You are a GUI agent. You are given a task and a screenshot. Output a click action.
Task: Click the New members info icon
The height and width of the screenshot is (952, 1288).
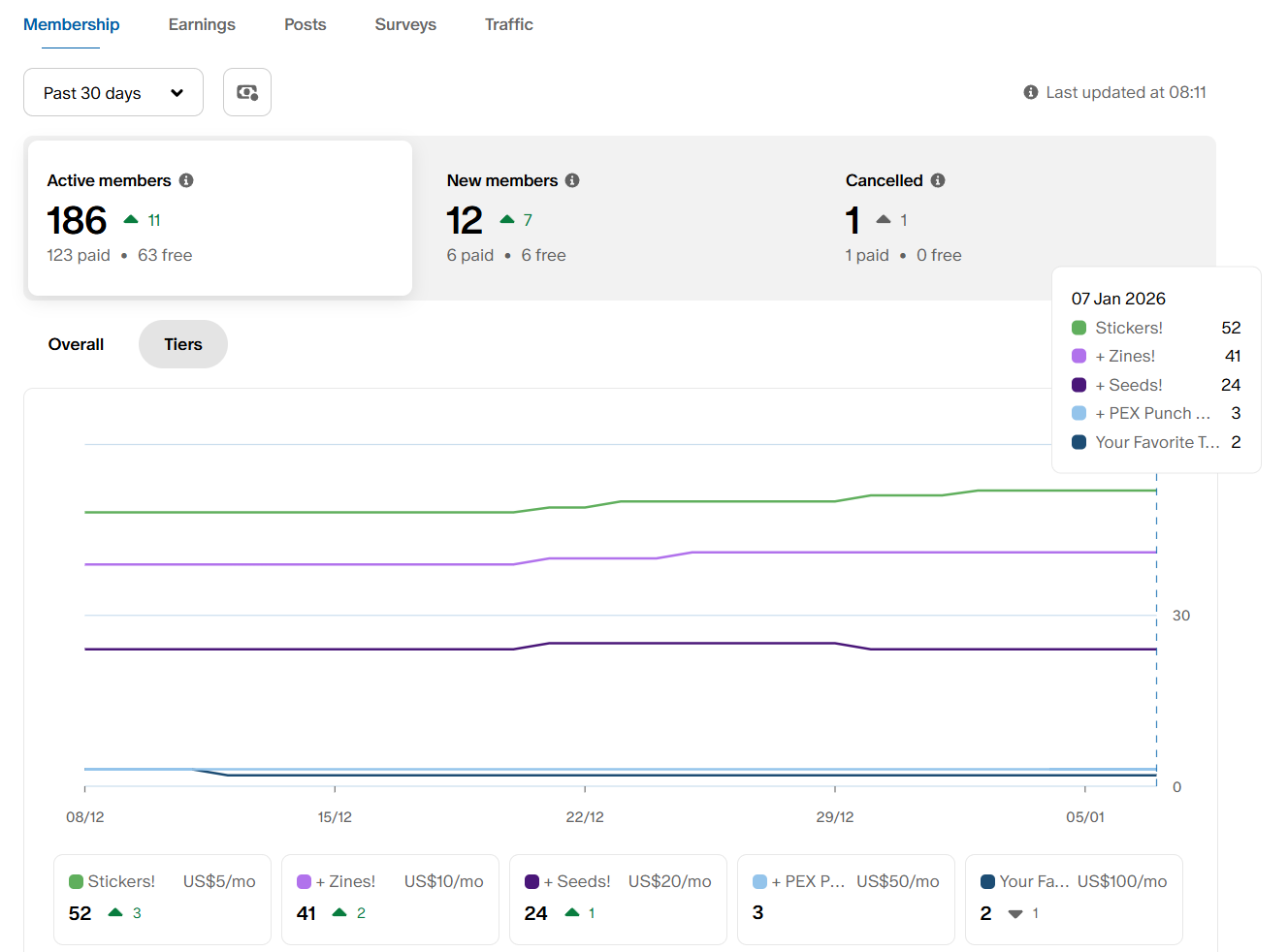pos(572,180)
